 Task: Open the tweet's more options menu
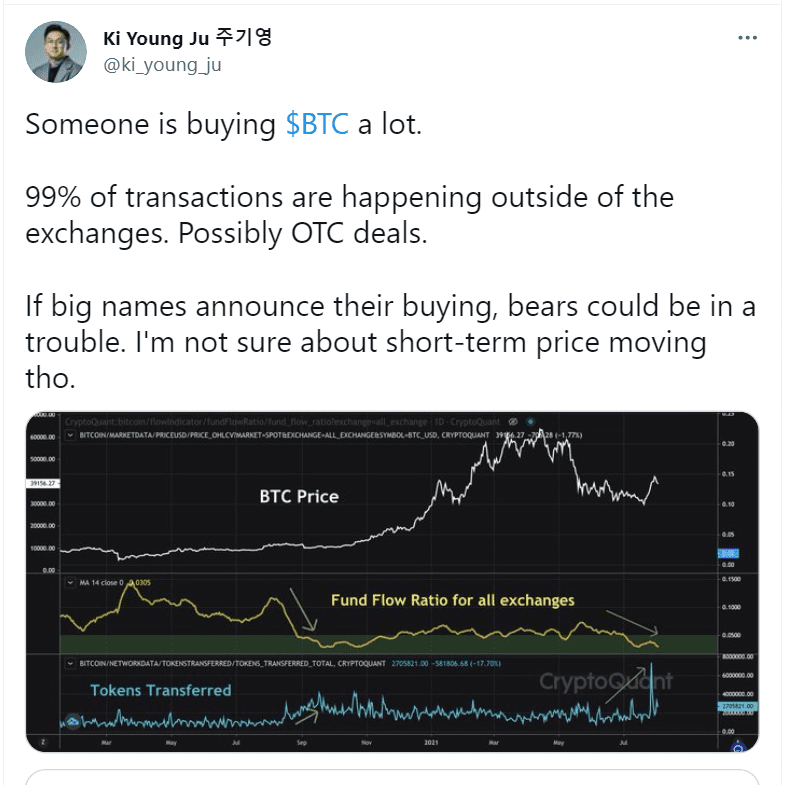pyautogui.click(x=747, y=38)
